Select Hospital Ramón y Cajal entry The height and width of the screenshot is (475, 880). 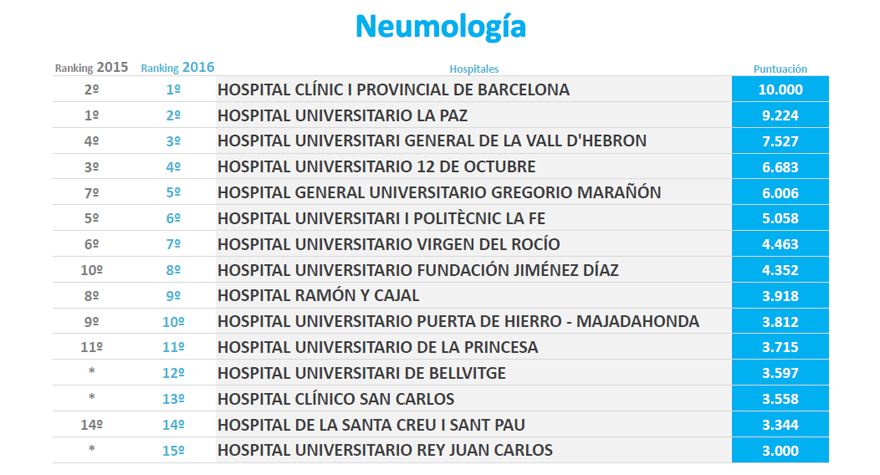[x=318, y=296]
